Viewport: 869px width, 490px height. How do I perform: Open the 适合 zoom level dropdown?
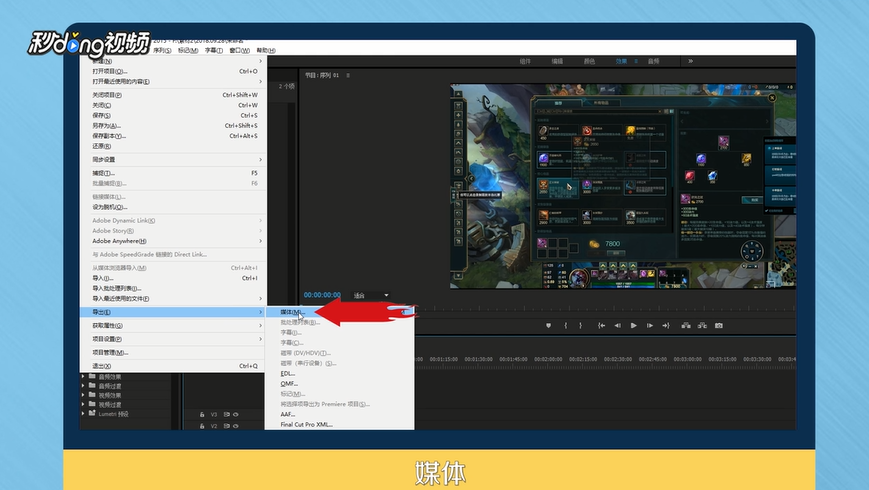click(370, 295)
